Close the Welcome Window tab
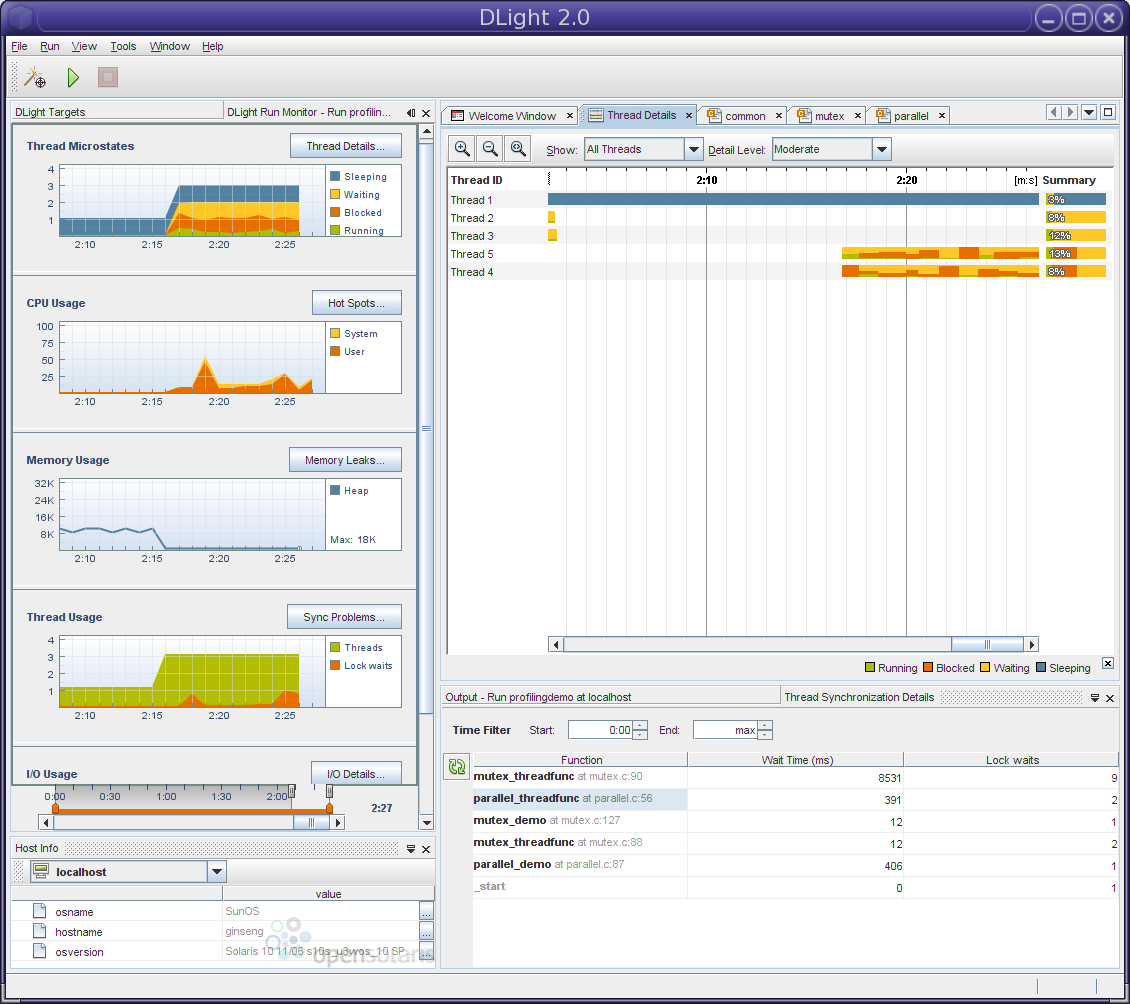 (569, 115)
